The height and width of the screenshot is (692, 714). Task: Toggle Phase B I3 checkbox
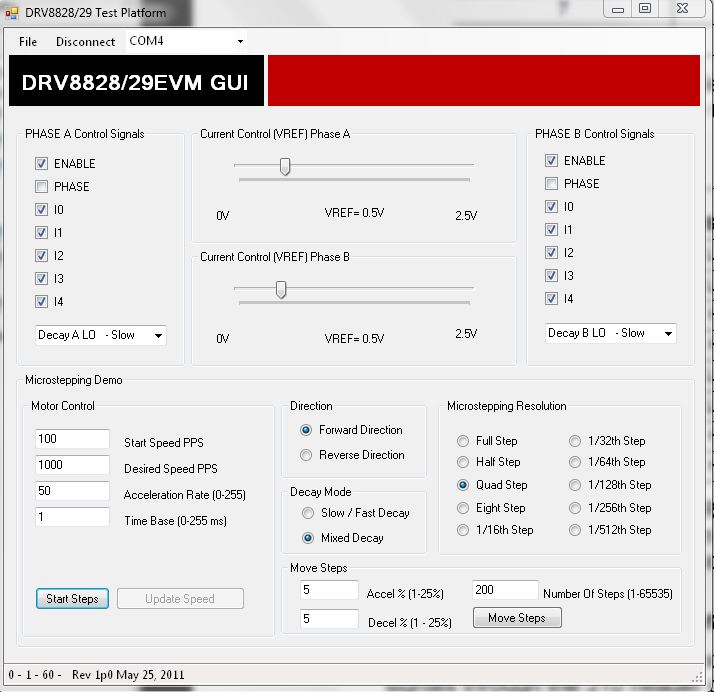551,275
